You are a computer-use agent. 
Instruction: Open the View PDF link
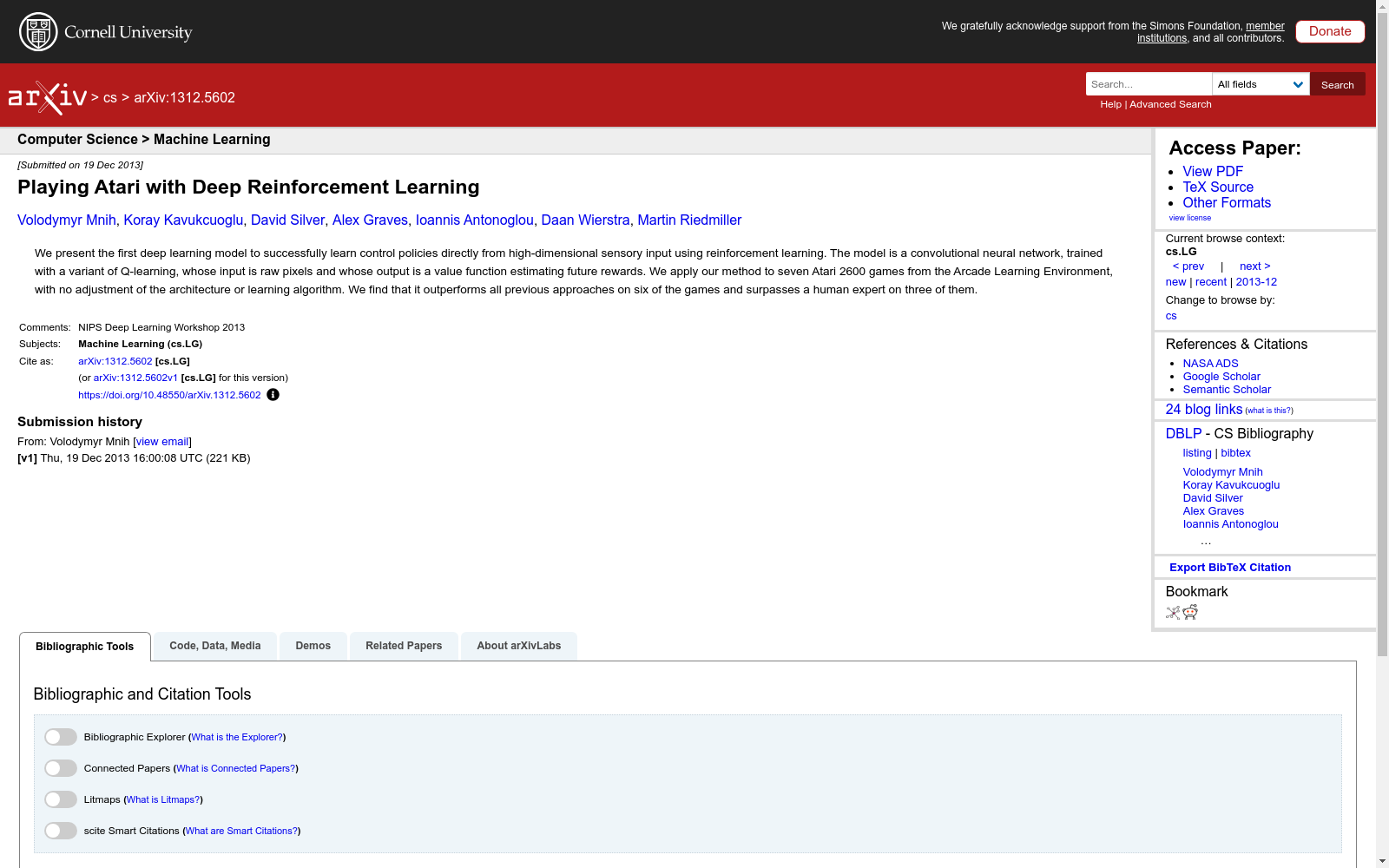coord(1213,172)
